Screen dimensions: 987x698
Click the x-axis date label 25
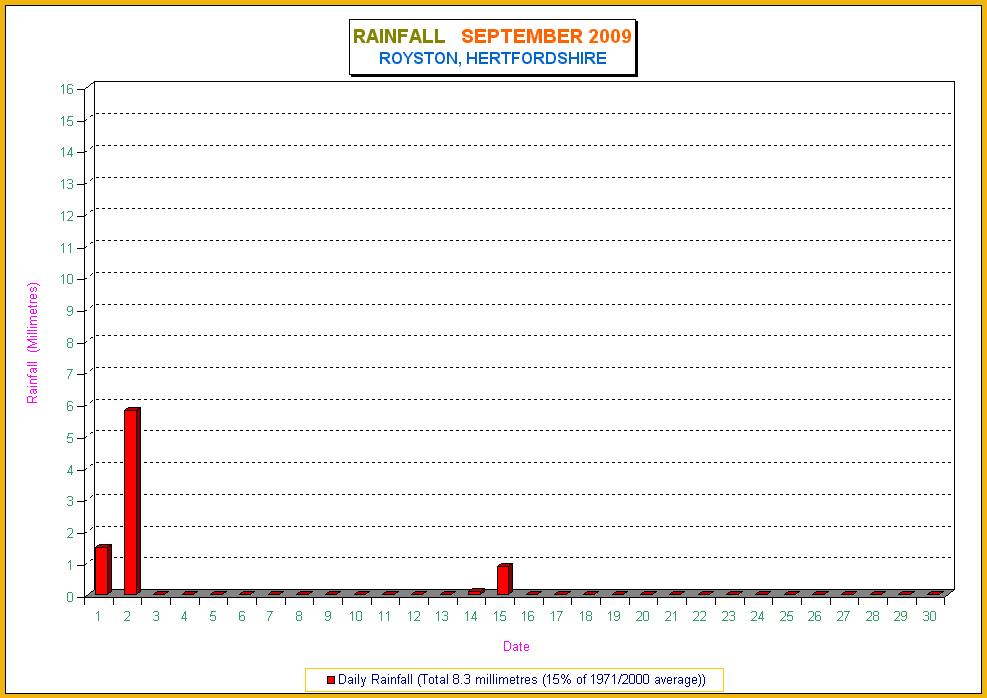point(786,617)
